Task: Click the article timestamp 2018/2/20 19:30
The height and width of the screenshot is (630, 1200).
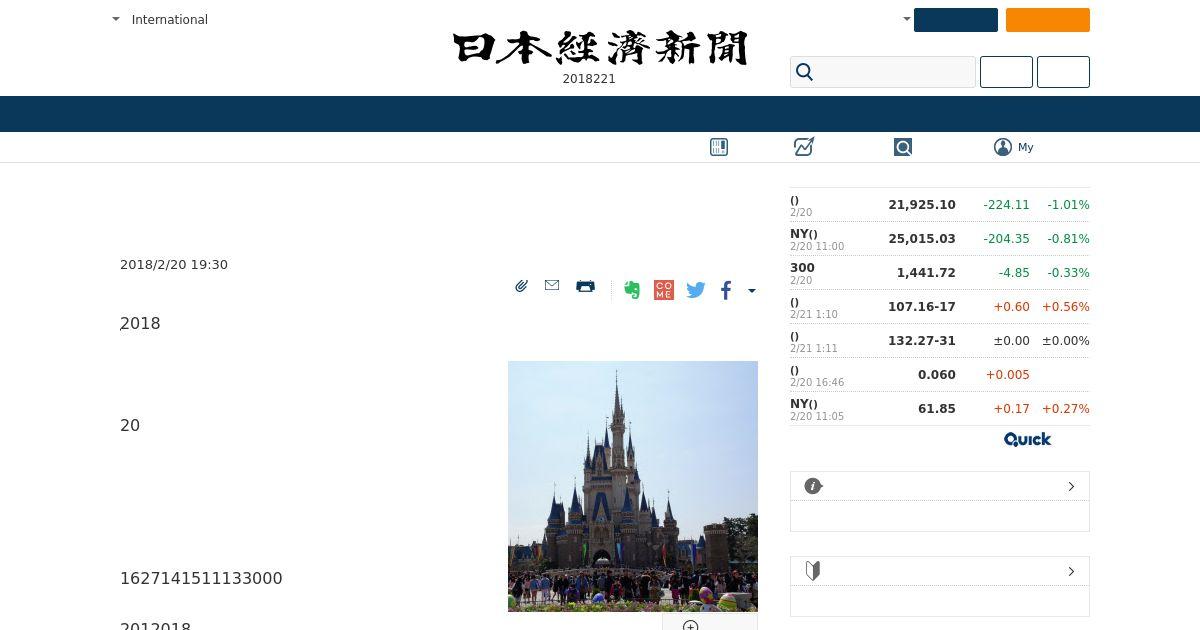Action: click(x=174, y=264)
